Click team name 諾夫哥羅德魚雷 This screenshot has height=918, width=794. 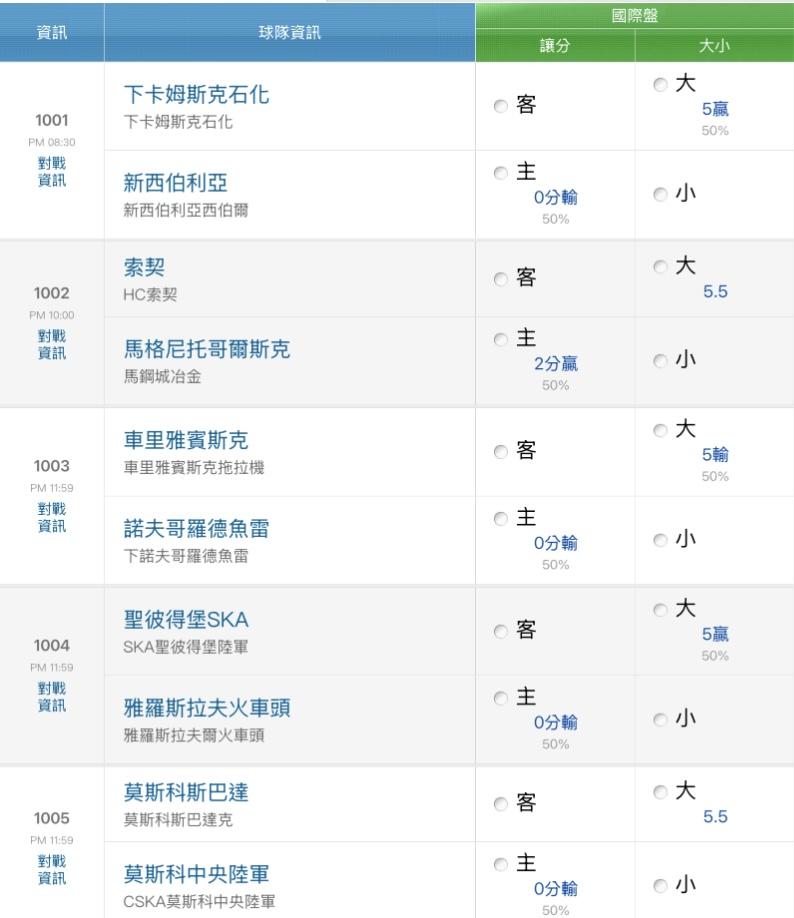pos(196,531)
